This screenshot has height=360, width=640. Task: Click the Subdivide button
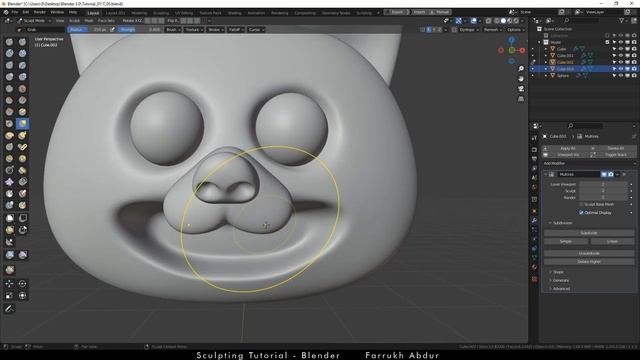click(589, 233)
